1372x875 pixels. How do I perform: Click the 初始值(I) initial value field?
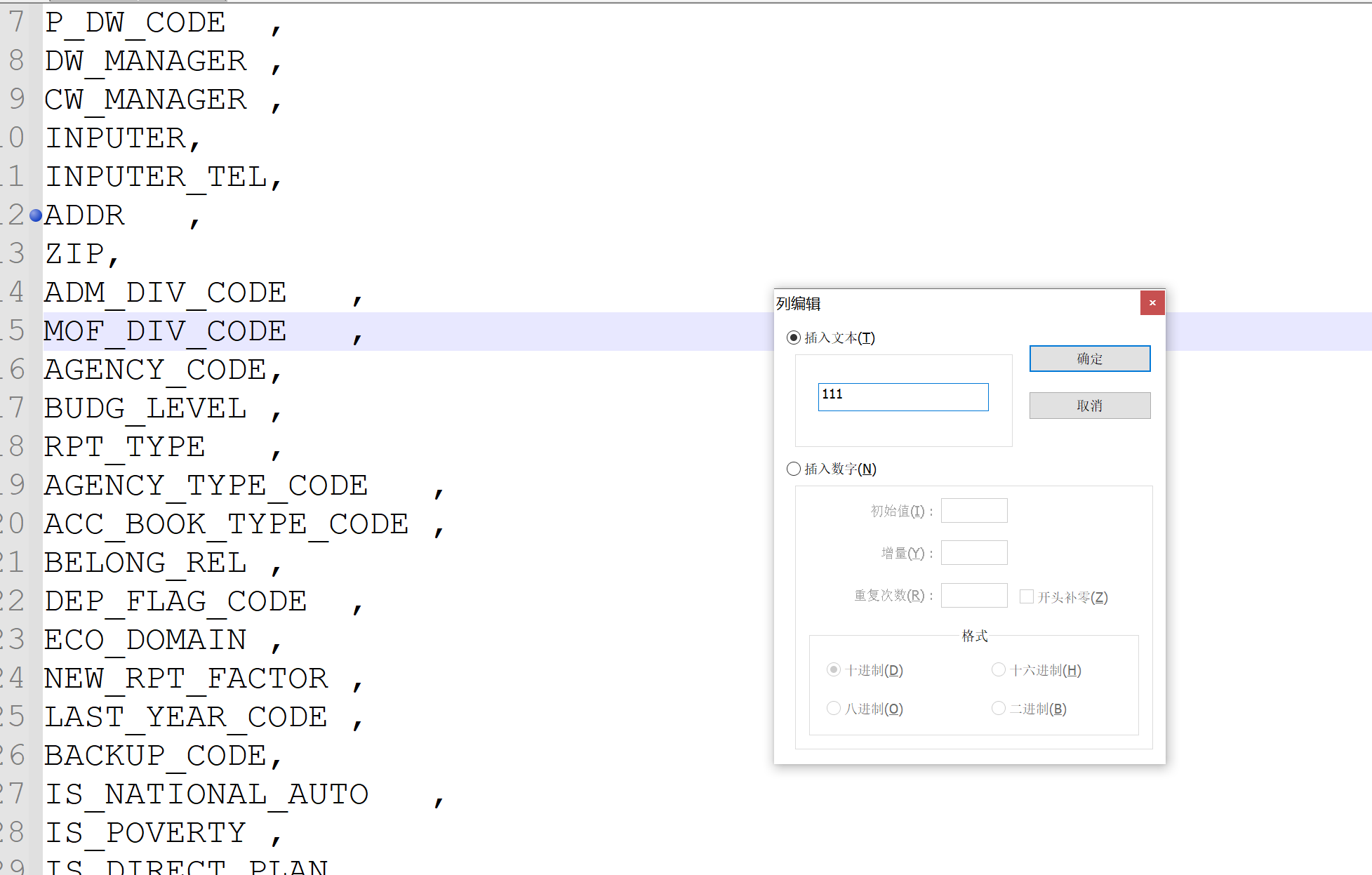click(x=974, y=510)
